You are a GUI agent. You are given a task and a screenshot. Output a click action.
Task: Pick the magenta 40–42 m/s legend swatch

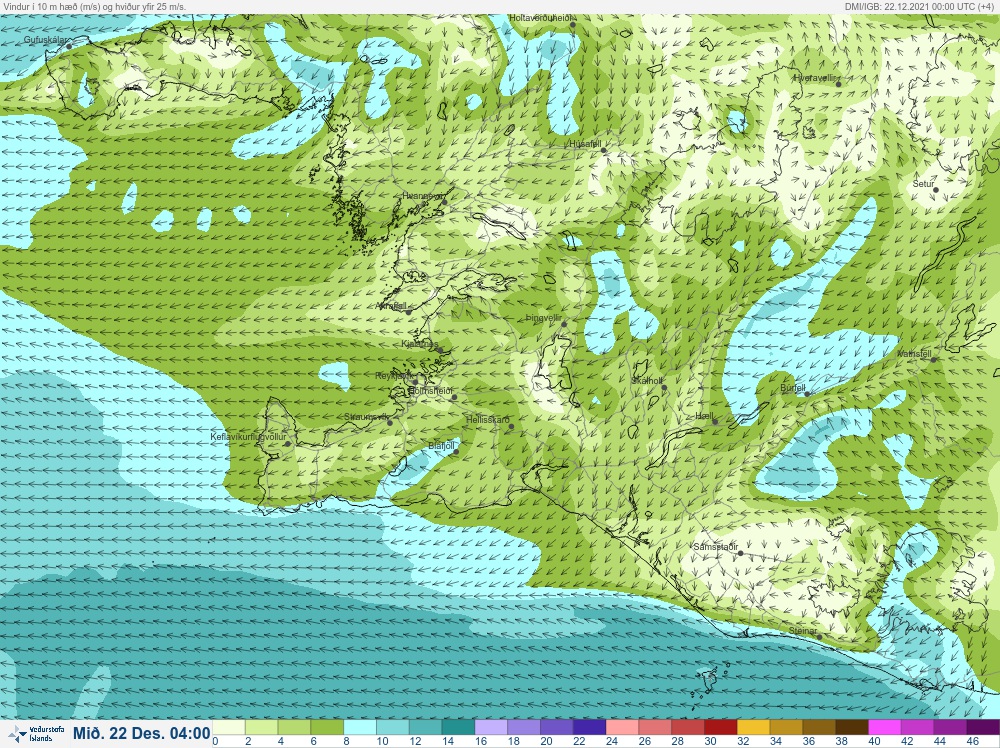tap(885, 728)
